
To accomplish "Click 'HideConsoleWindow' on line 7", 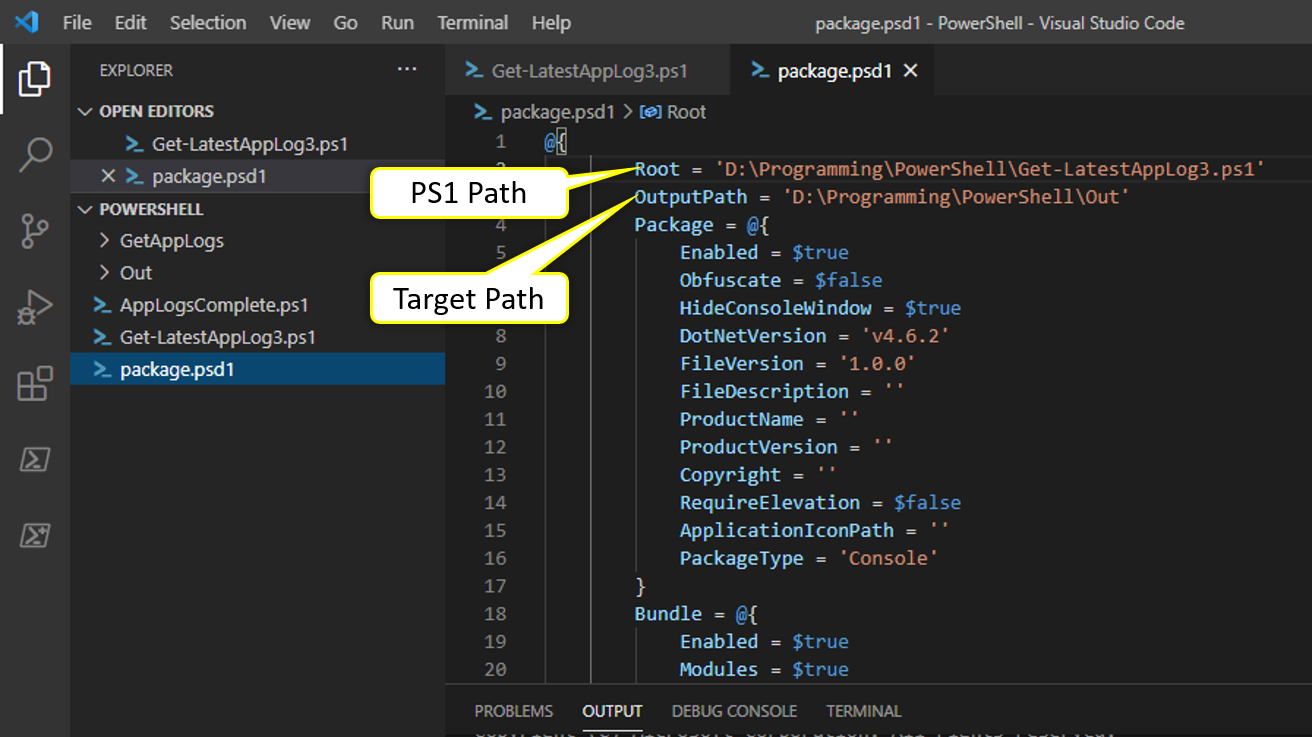I will (x=776, y=308).
